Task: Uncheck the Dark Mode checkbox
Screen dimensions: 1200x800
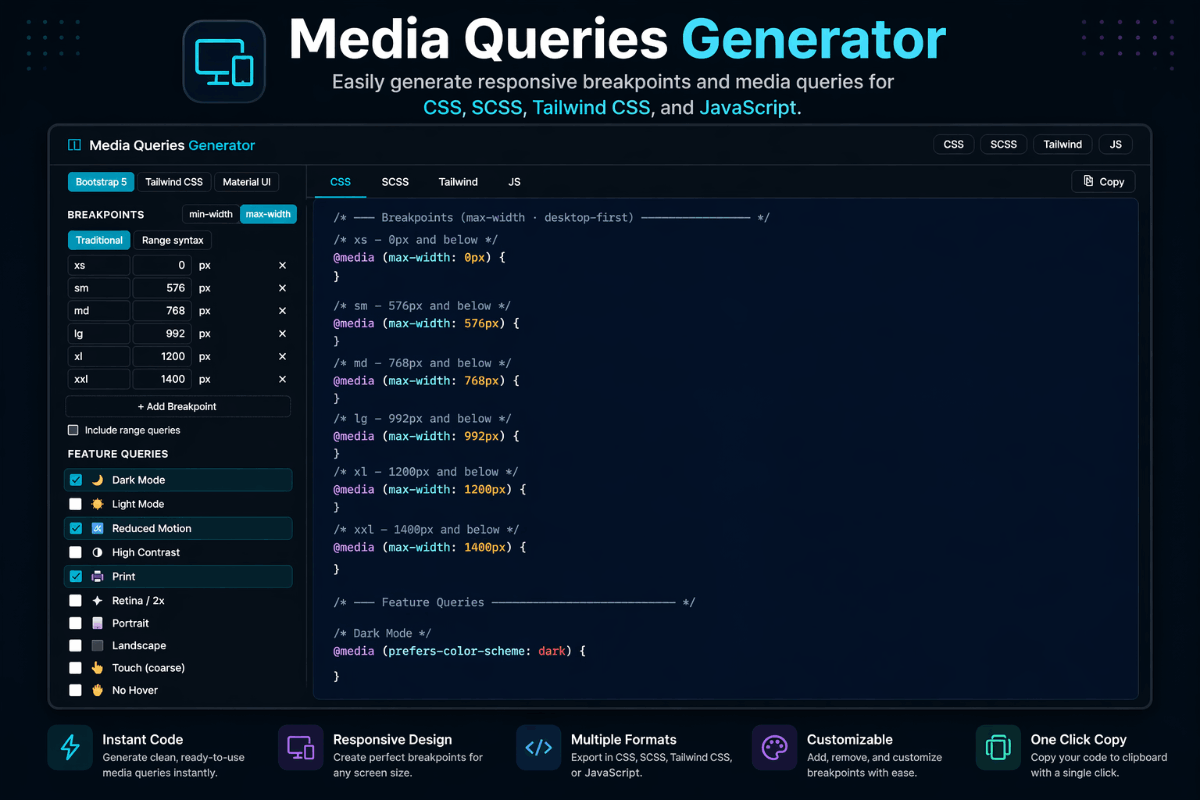Action: [x=75, y=480]
